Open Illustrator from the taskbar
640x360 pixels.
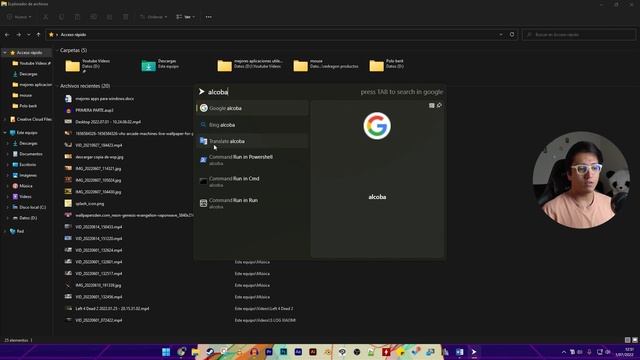[313, 352]
